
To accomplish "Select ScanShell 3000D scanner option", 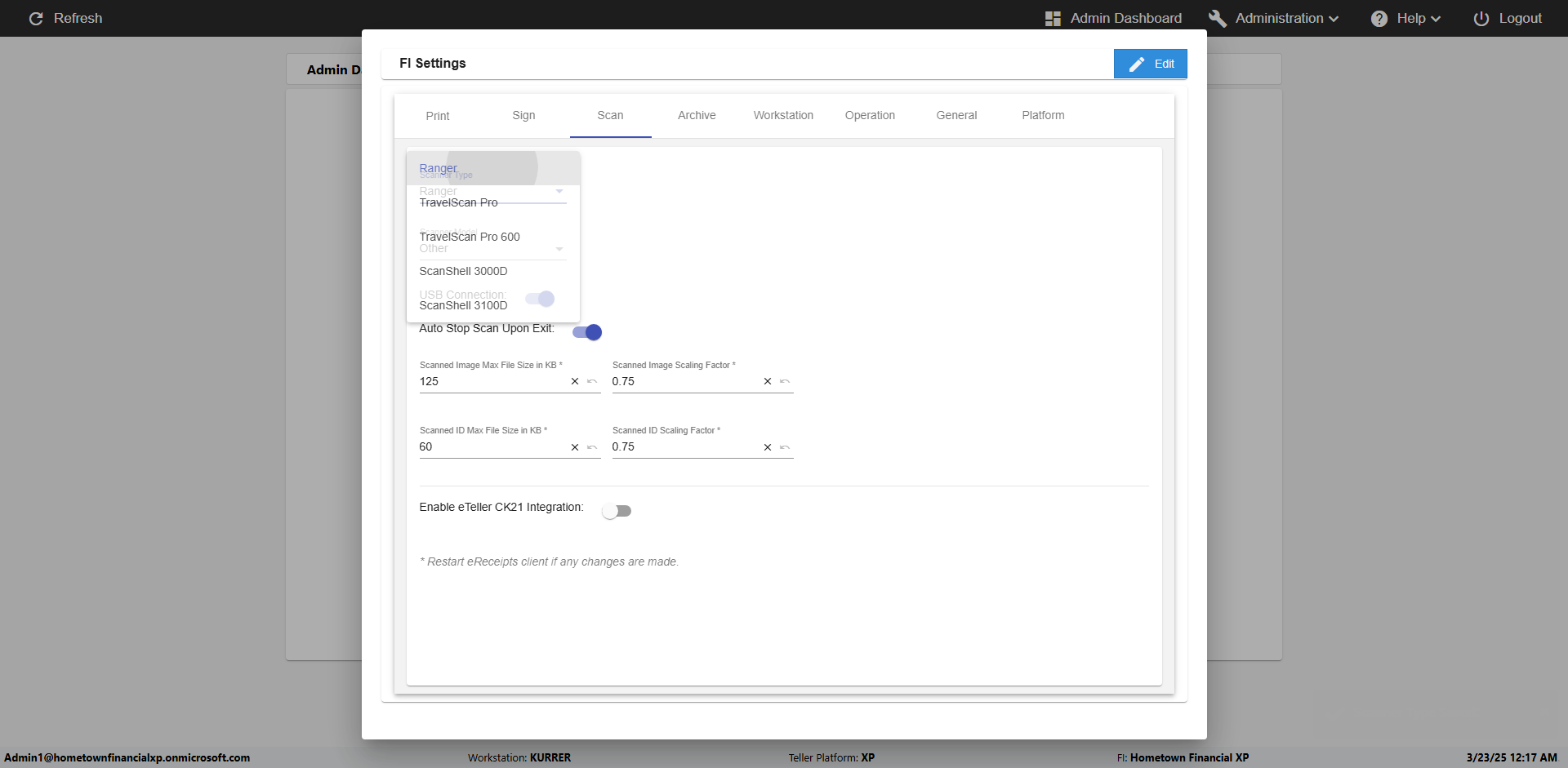I will (493, 271).
